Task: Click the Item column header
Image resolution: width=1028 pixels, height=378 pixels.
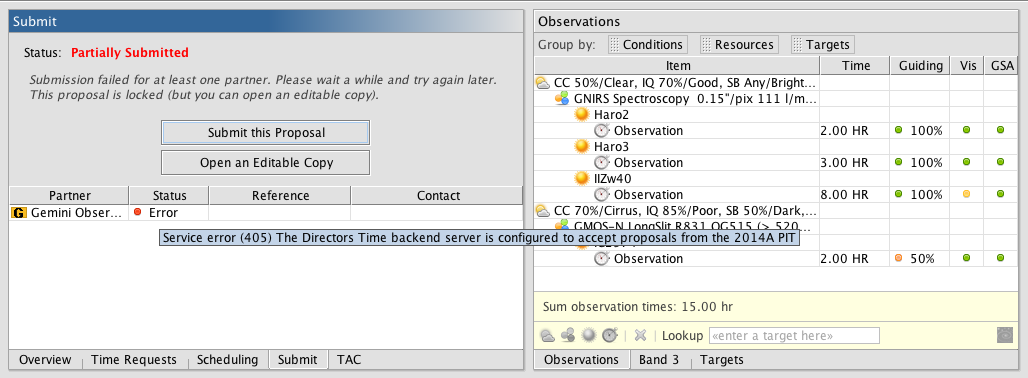Action: tap(677, 66)
